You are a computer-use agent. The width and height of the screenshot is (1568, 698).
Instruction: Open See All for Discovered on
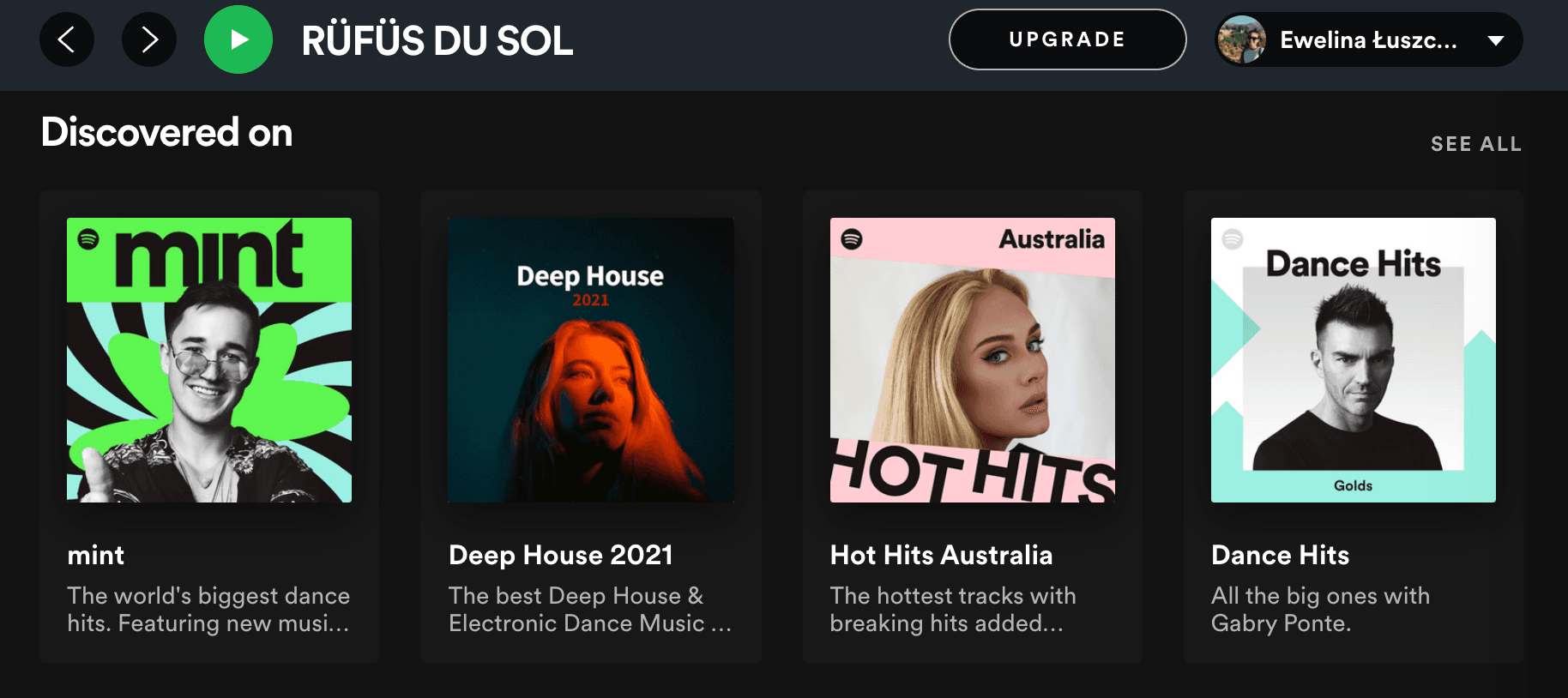click(1475, 144)
